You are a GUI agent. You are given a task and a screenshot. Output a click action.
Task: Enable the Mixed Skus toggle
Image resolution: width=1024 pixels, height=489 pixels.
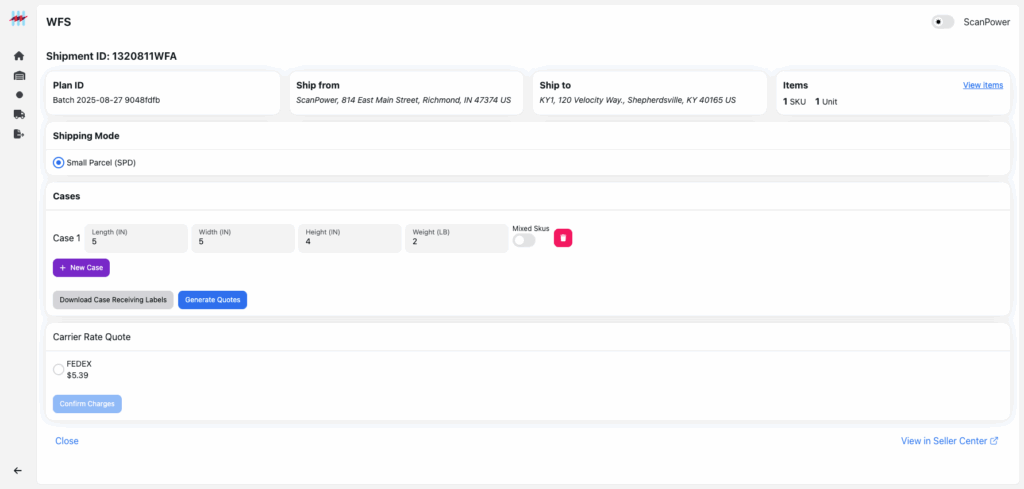click(524, 240)
